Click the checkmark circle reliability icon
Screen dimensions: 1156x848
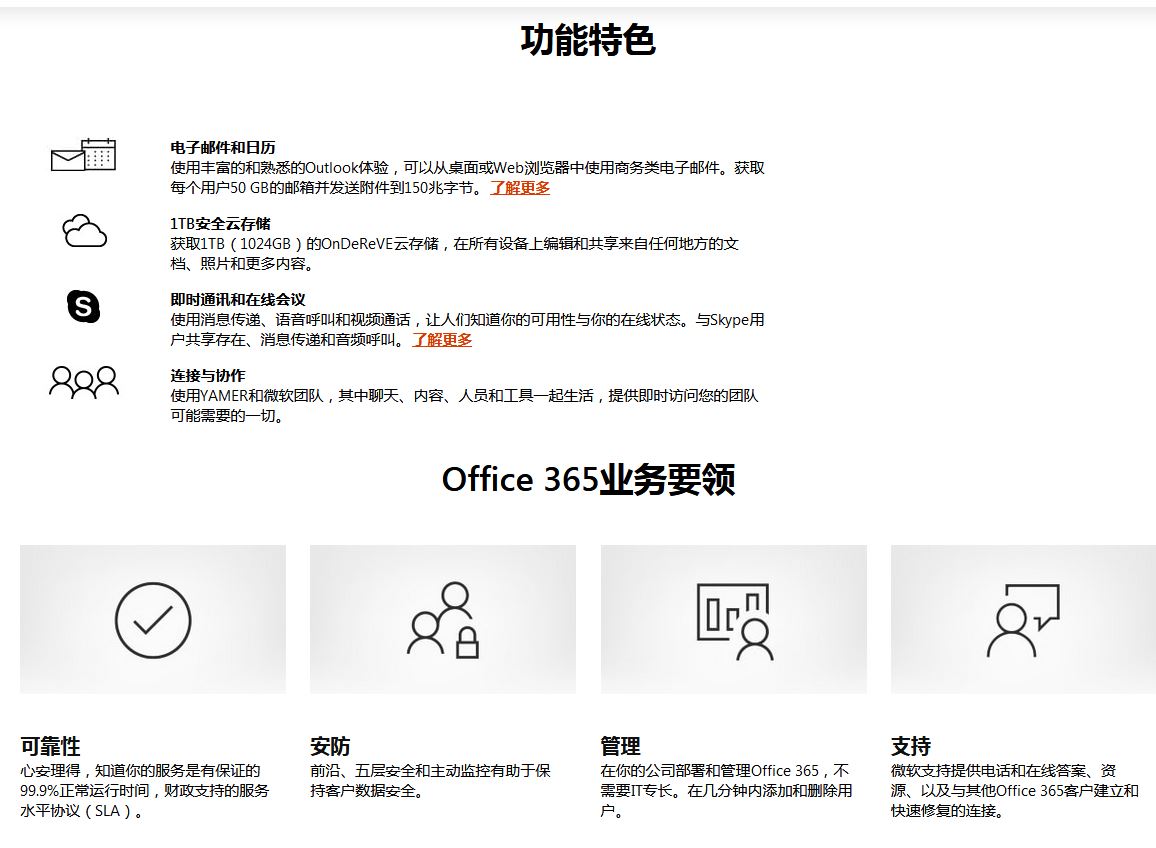click(x=153, y=620)
